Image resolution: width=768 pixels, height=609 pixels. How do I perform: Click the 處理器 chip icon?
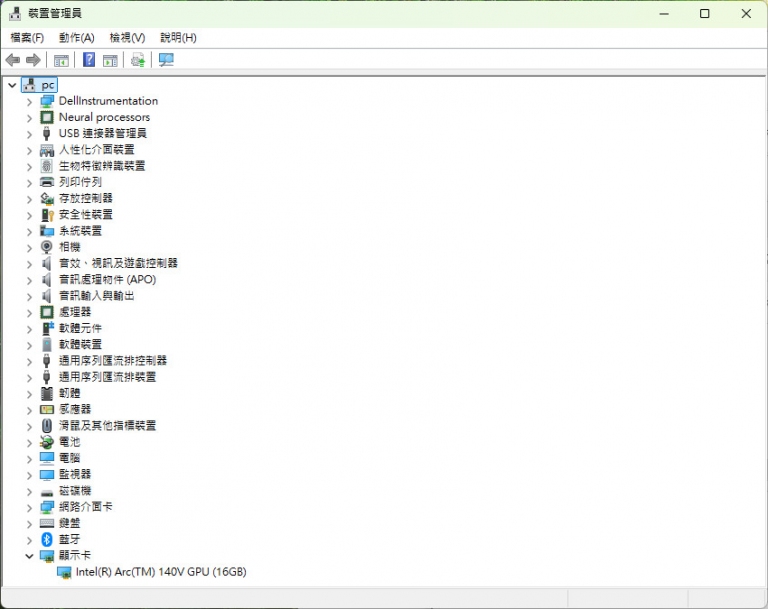coord(47,312)
